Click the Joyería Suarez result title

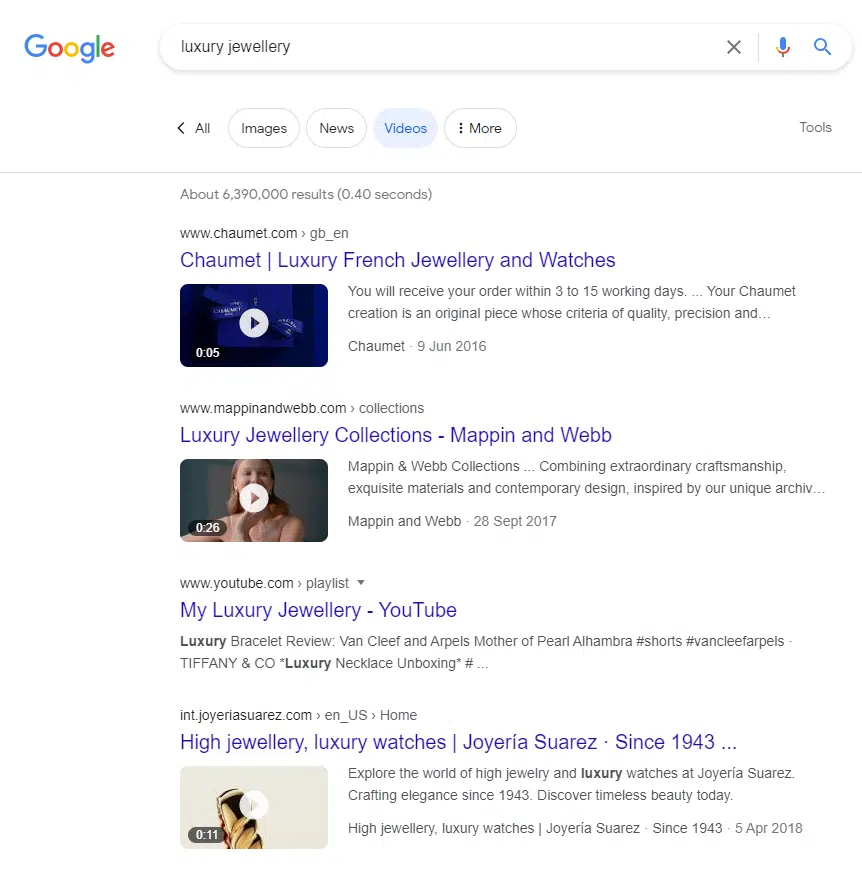456,742
